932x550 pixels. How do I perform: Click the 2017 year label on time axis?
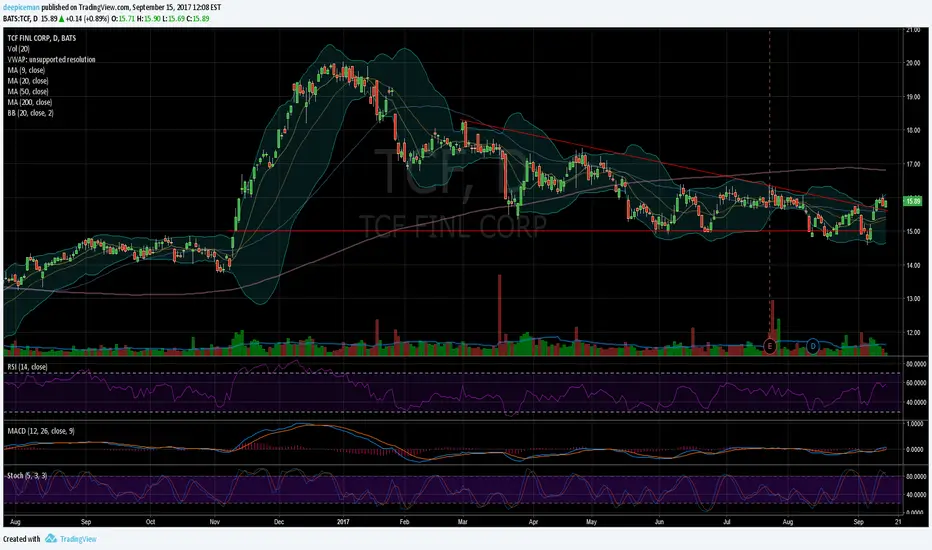[x=343, y=522]
